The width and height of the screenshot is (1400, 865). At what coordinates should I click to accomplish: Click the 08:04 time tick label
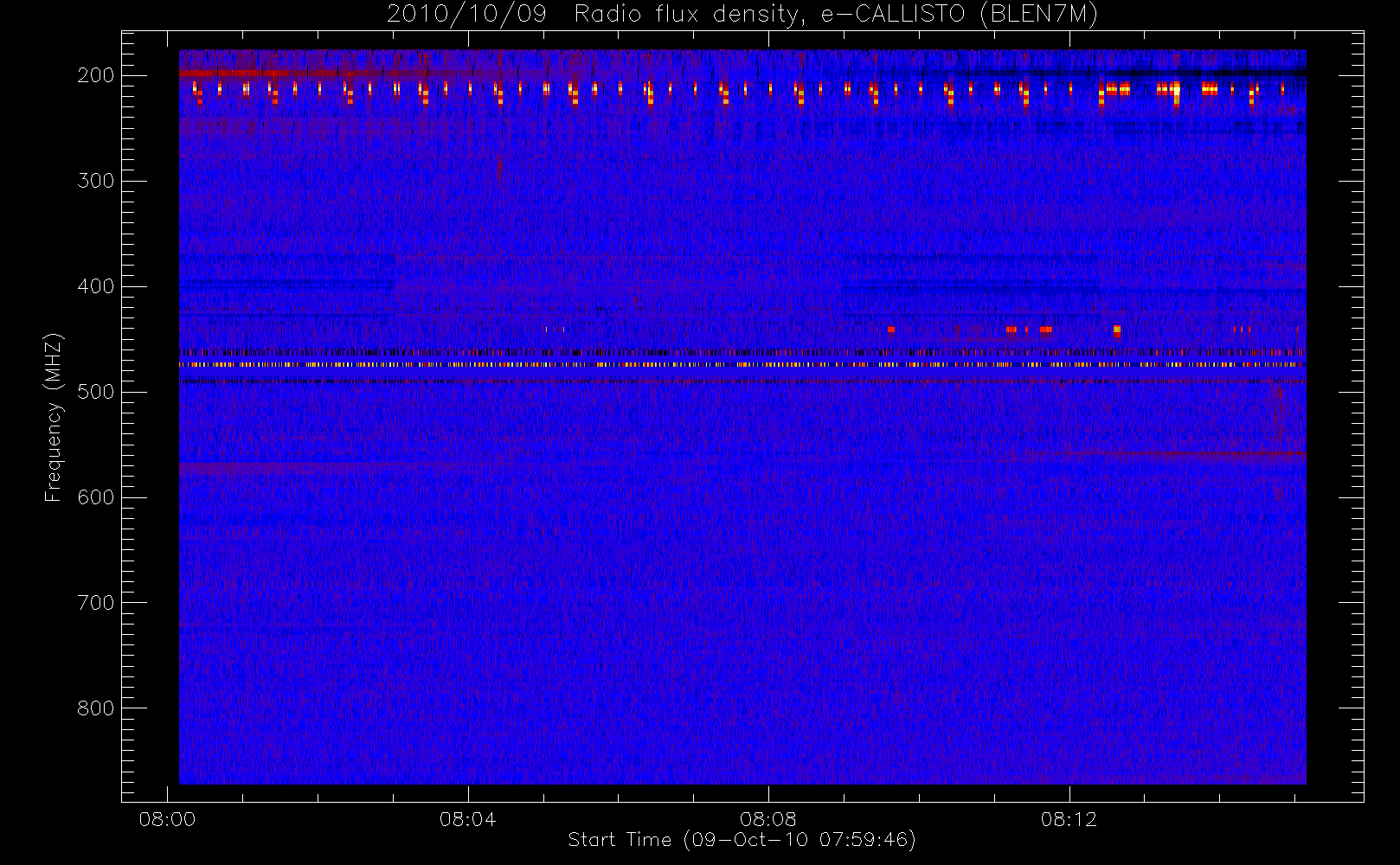[468, 819]
